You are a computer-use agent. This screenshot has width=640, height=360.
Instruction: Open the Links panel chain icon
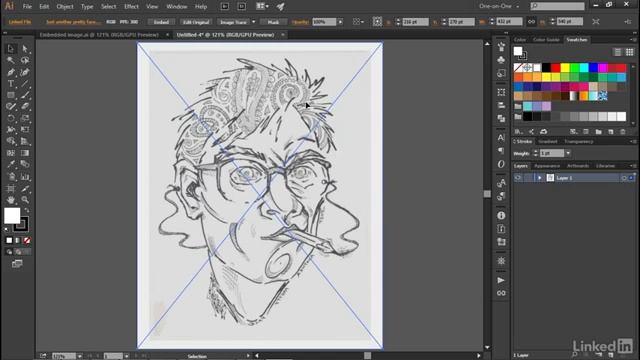pos(501,293)
